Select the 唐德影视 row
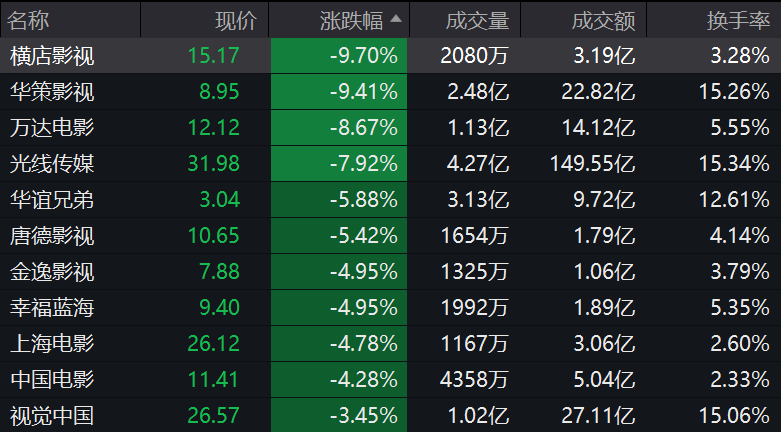The height and width of the screenshot is (432, 781). coord(52,236)
